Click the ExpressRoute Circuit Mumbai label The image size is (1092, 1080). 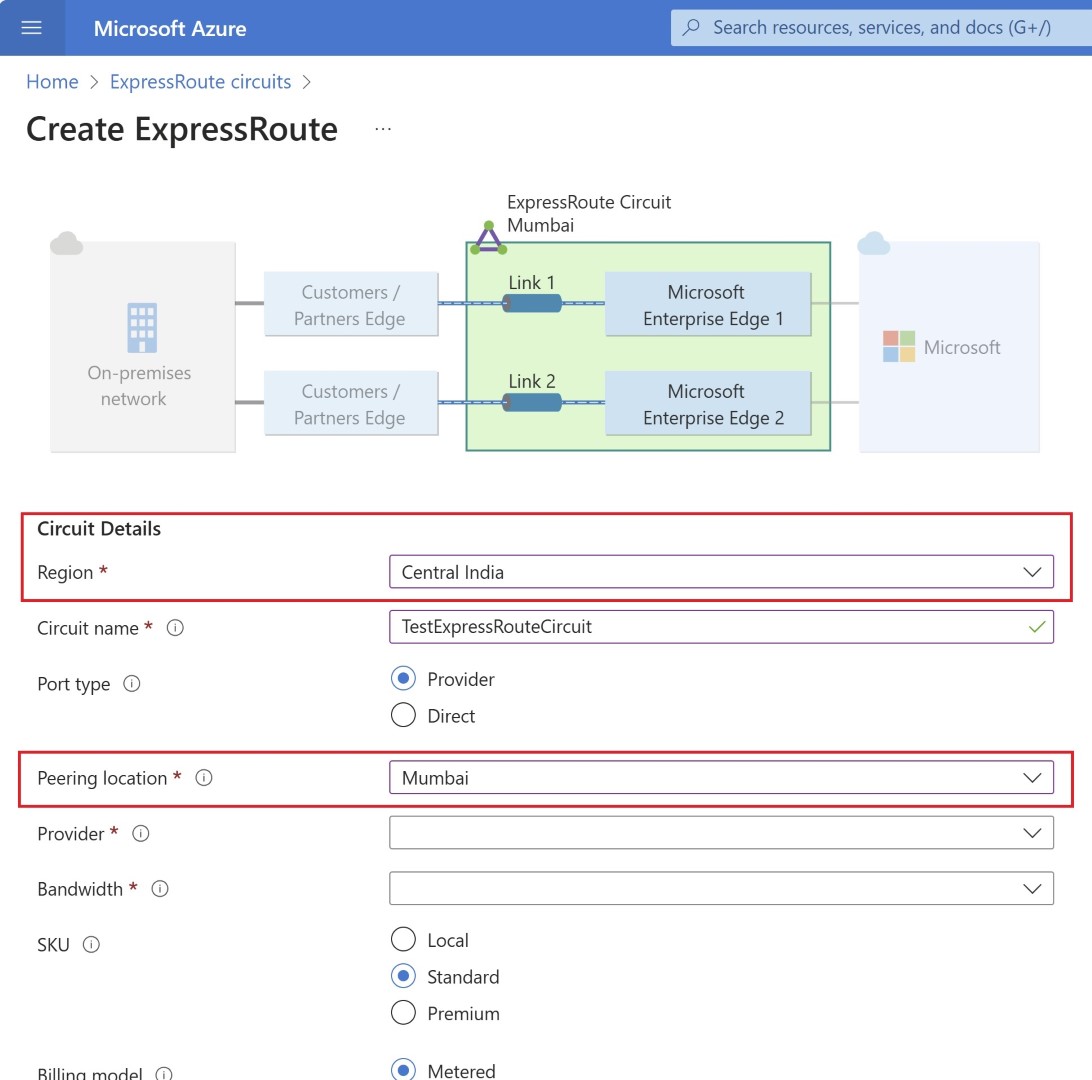pos(588,214)
